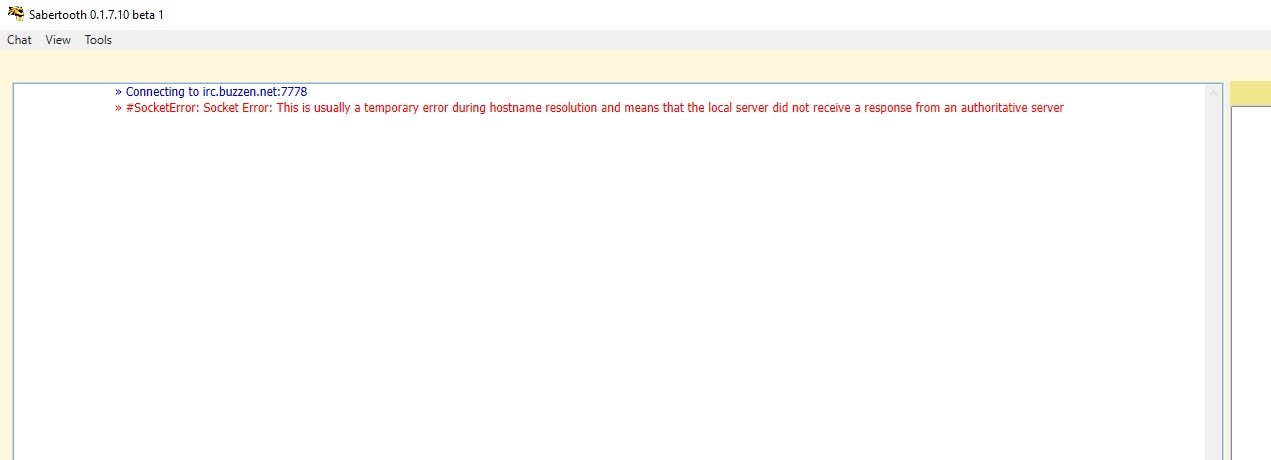Click the yellow user list panel header
Viewport: 1271px width, 460px height.
(x=1250, y=93)
